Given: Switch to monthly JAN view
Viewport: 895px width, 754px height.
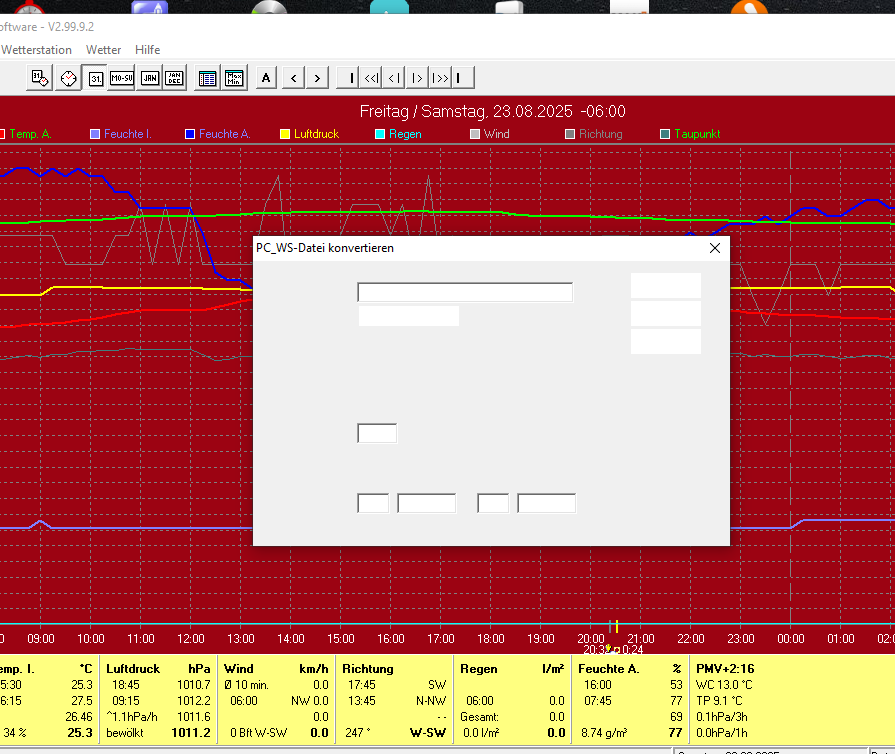Looking at the screenshot, I should [149, 78].
